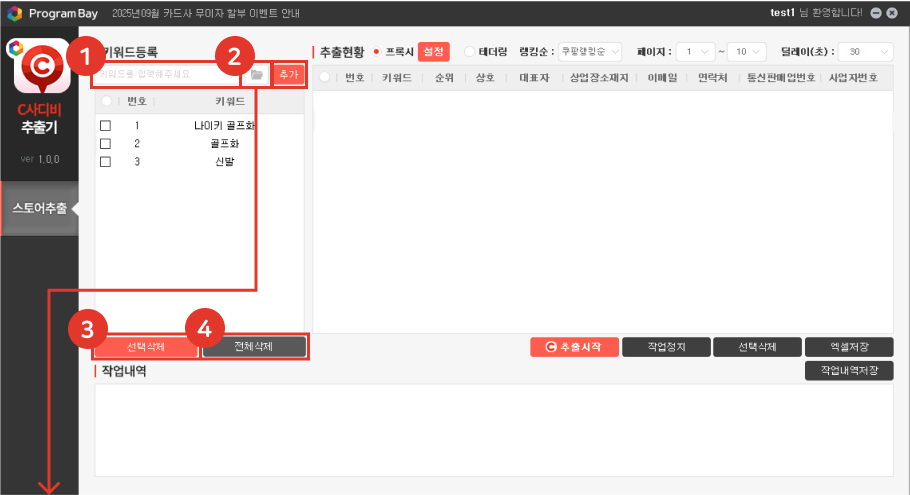The height and width of the screenshot is (495, 910).
Task: Click the proxy 설정 button
Action: pos(434,52)
